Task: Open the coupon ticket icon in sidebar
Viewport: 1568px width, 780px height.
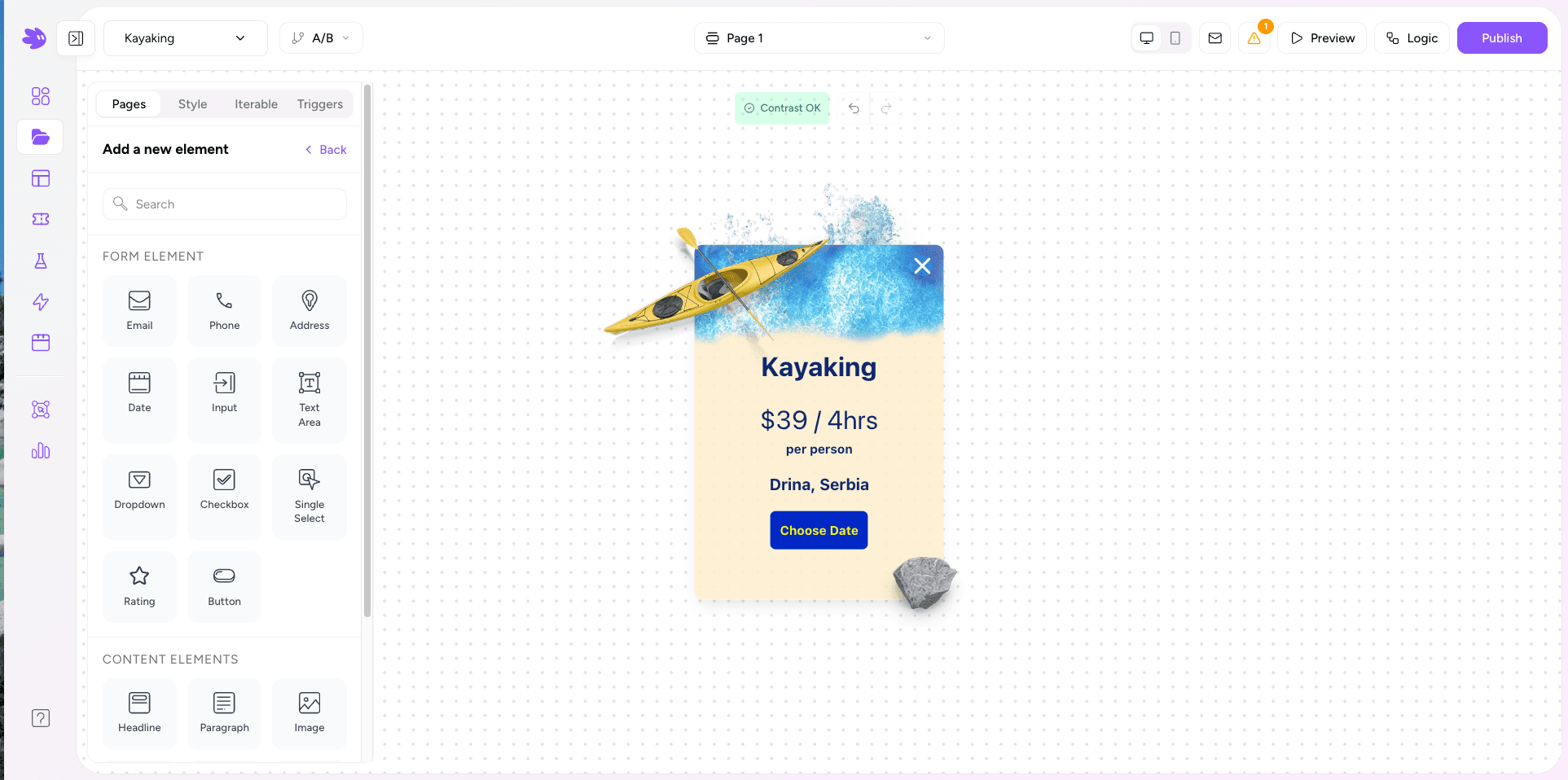Action: coord(41,219)
